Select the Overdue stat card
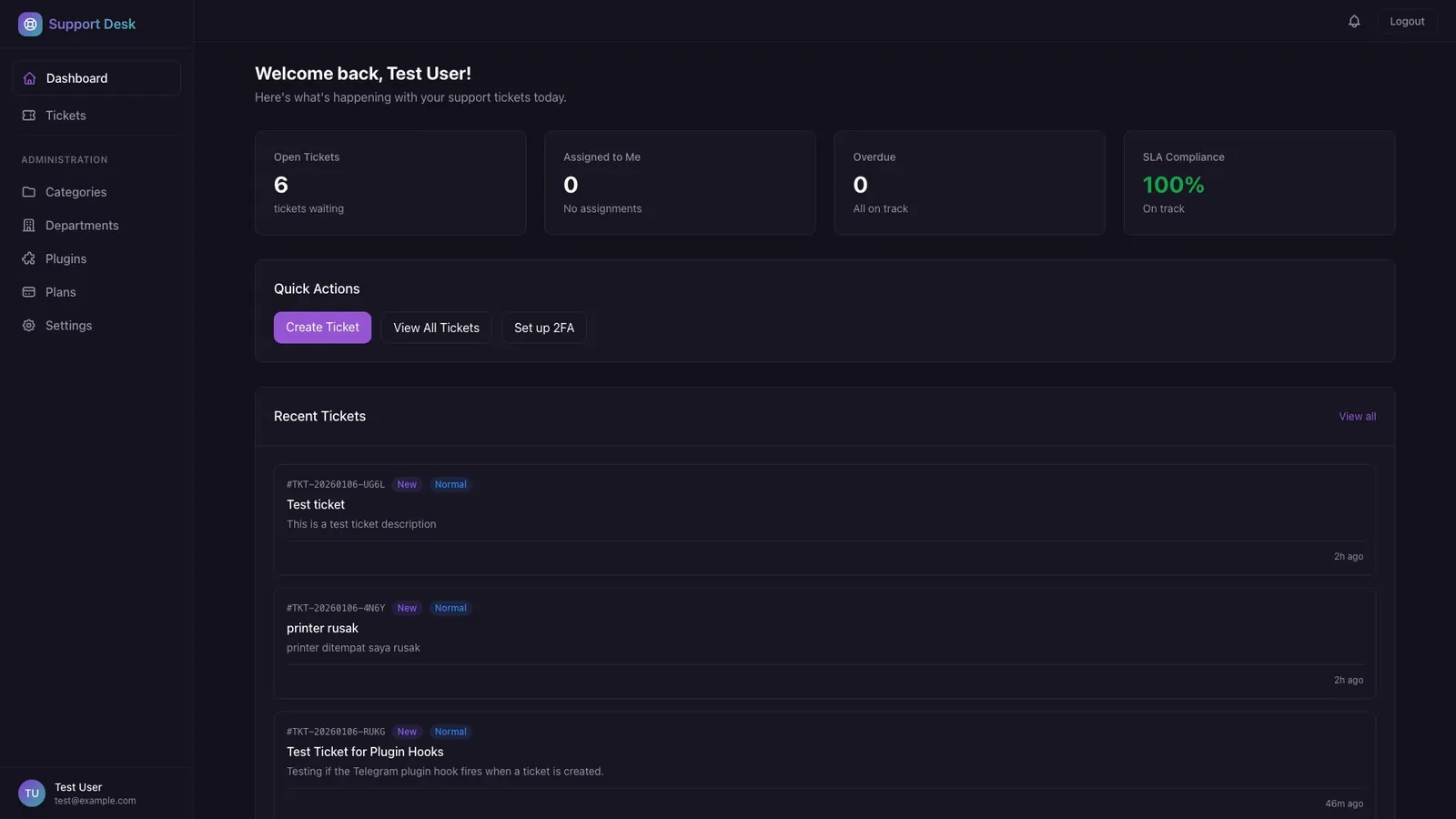1456x819 pixels. [x=969, y=183]
